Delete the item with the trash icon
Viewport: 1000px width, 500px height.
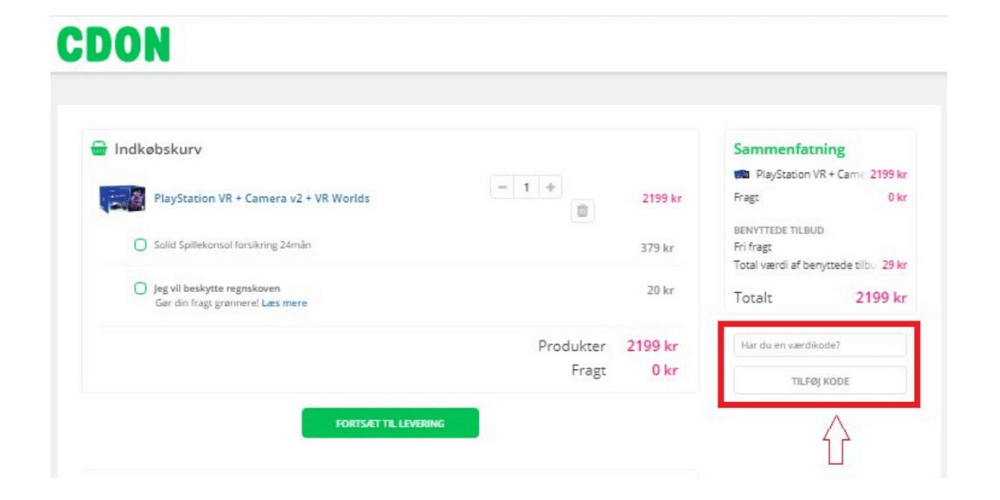click(x=583, y=211)
